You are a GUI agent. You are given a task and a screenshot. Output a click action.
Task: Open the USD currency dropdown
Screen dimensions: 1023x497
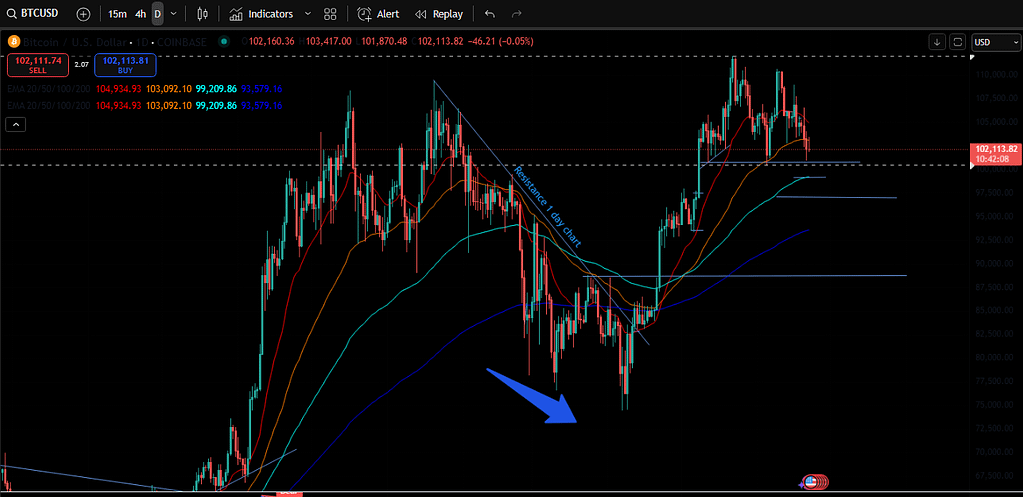pos(996,42)
